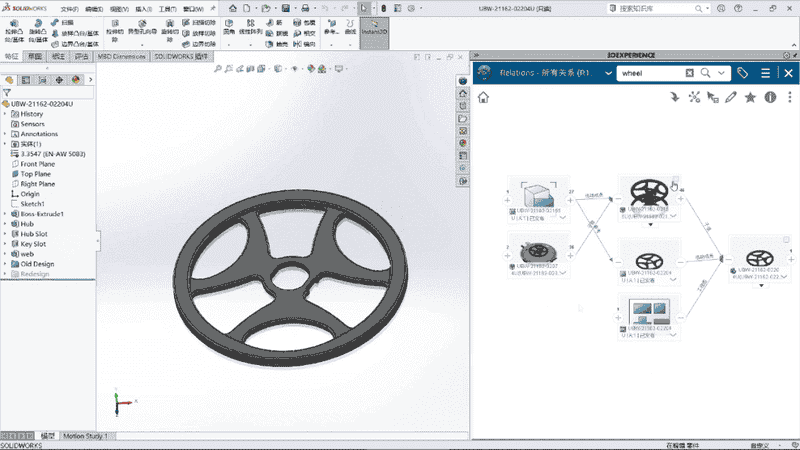This screenshot has height=450, width=800.
Task: Click the pencil edit icon in the 3DEXPERIENCE toolbar
Action: pos(731,97)
